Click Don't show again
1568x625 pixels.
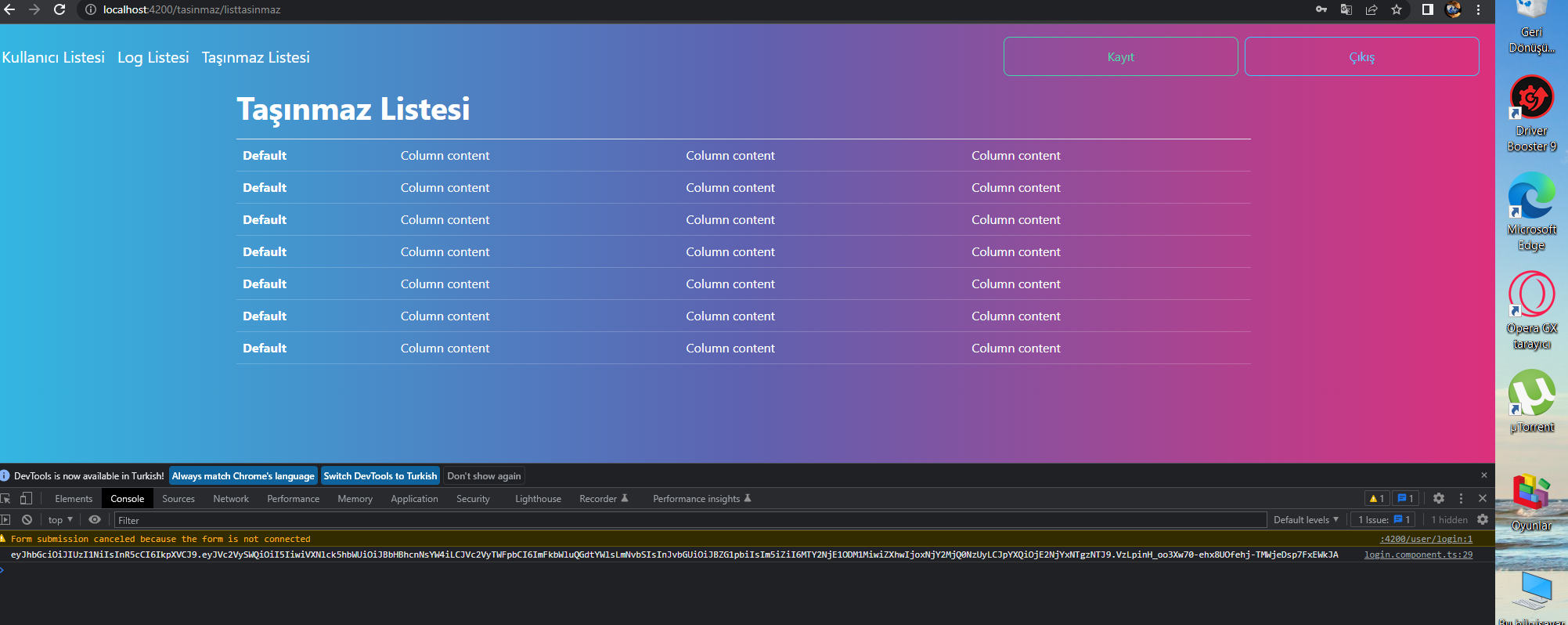point(484,475)
